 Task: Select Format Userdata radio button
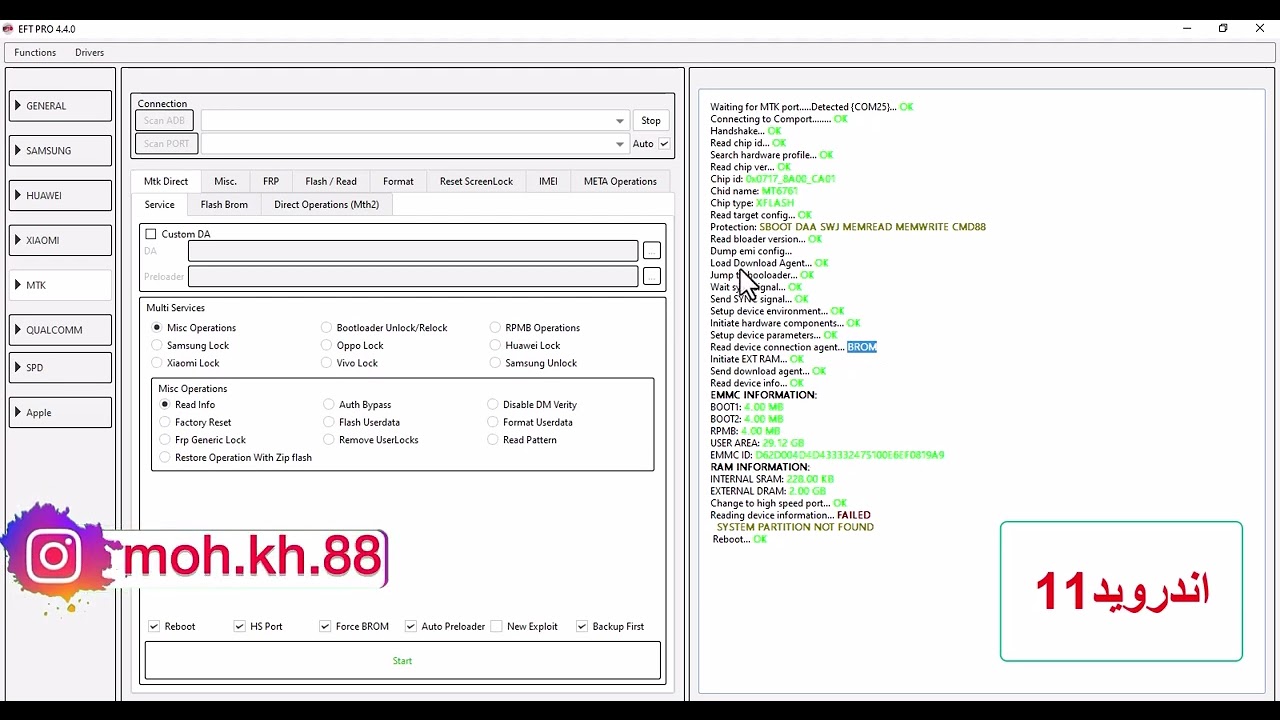tap(493, 422)
